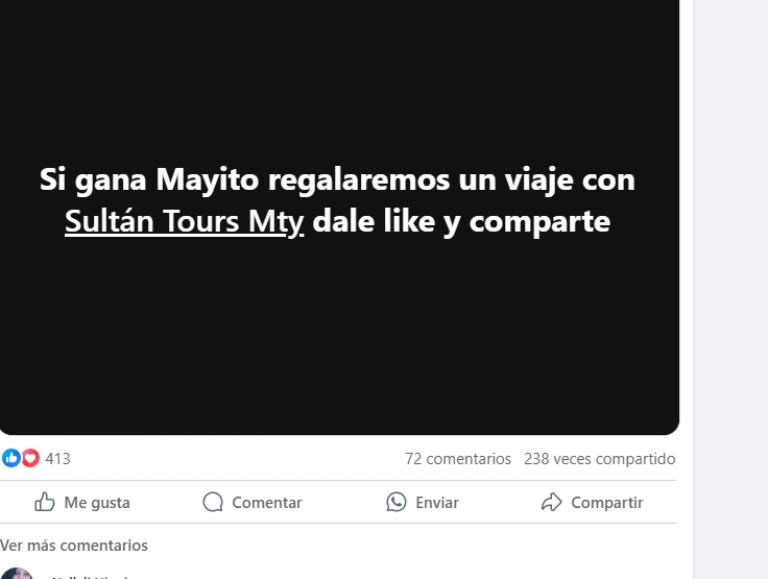Image resolution: width=768 pixels, height=579 pixels.
Task: Open the Sultán Tours Mty page link
Action: 184,221
